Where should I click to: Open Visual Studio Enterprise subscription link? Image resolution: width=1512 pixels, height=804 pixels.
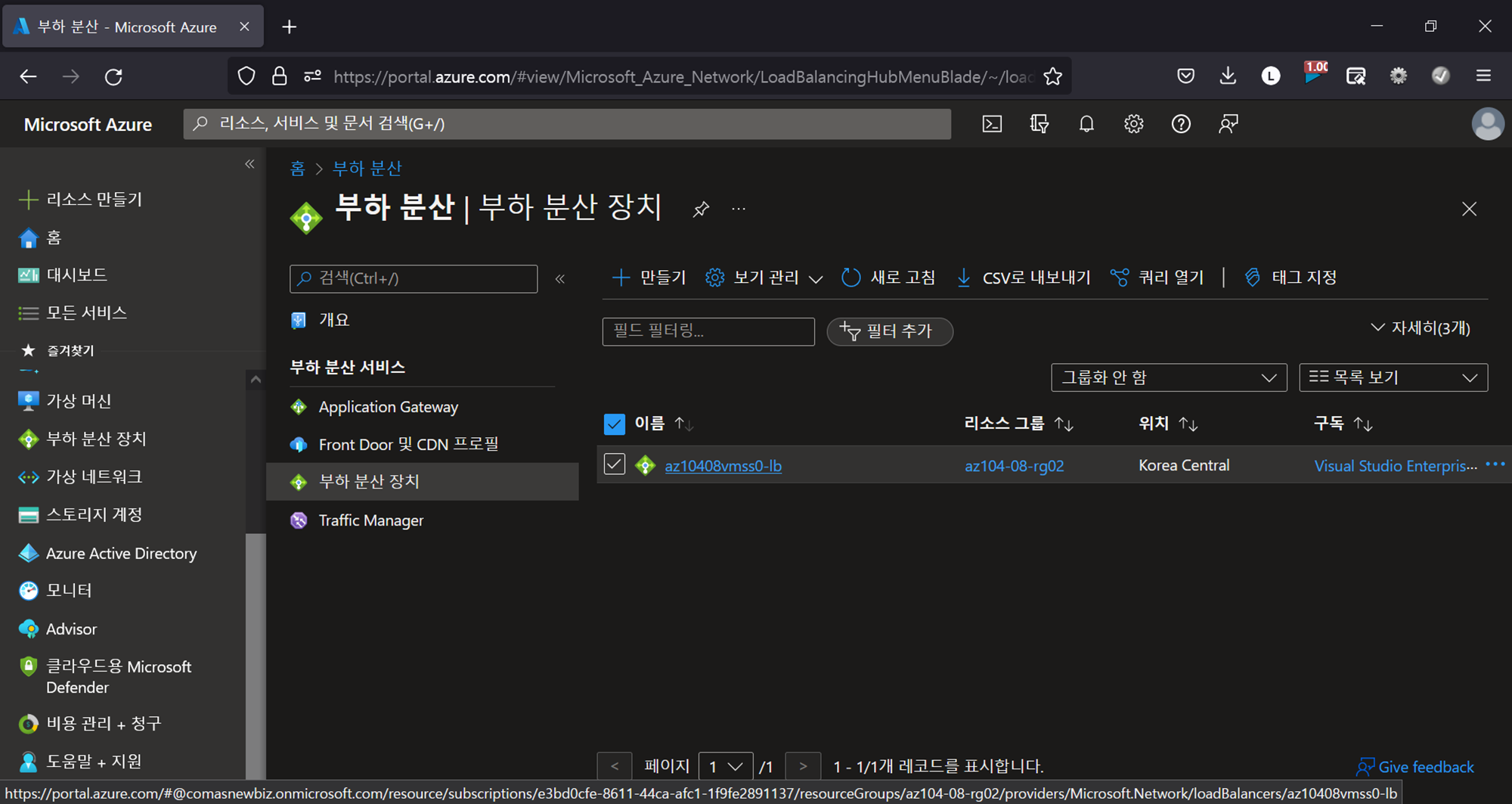point(1396,466)
